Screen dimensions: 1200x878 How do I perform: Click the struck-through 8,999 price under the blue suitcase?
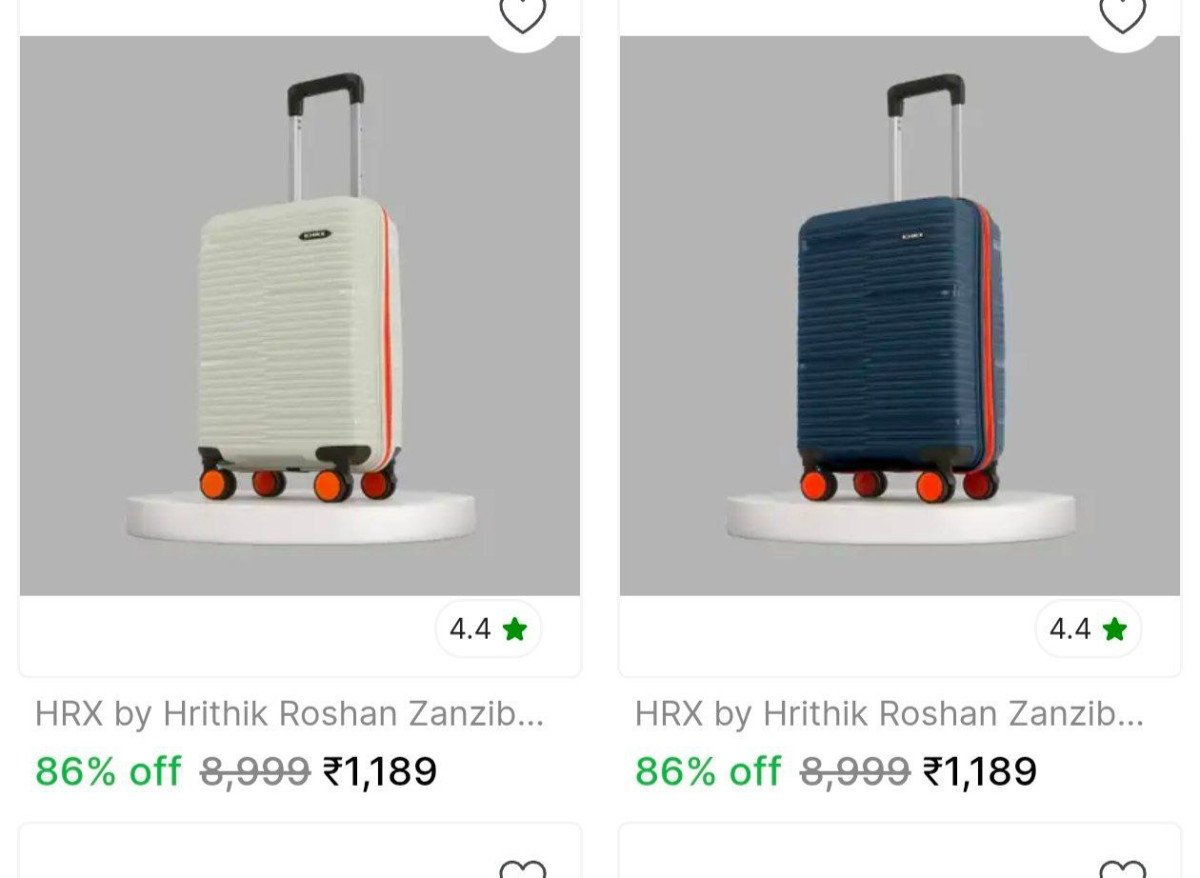coord(855,771)
